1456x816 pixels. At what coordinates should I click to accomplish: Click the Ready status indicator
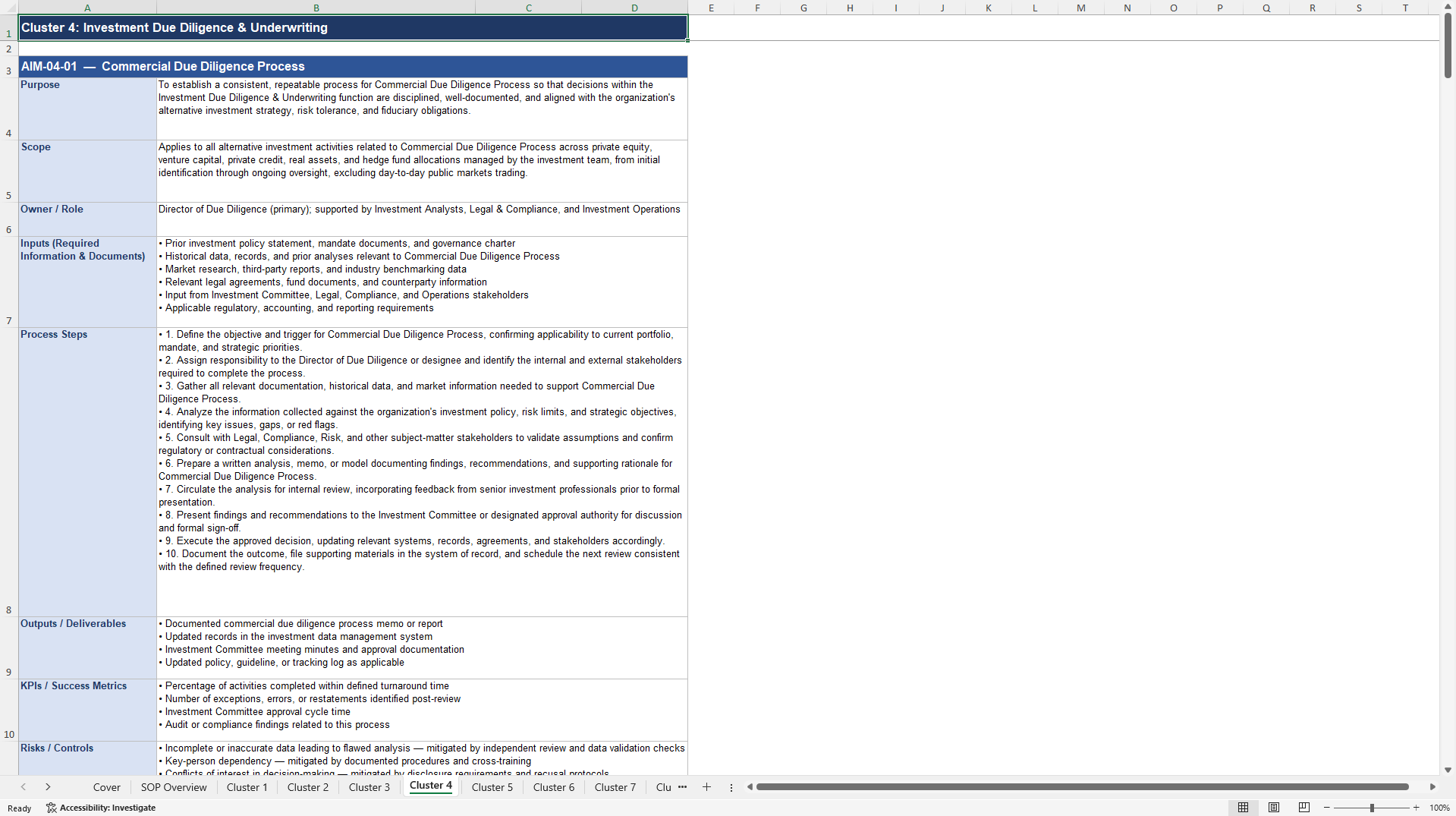20,808
